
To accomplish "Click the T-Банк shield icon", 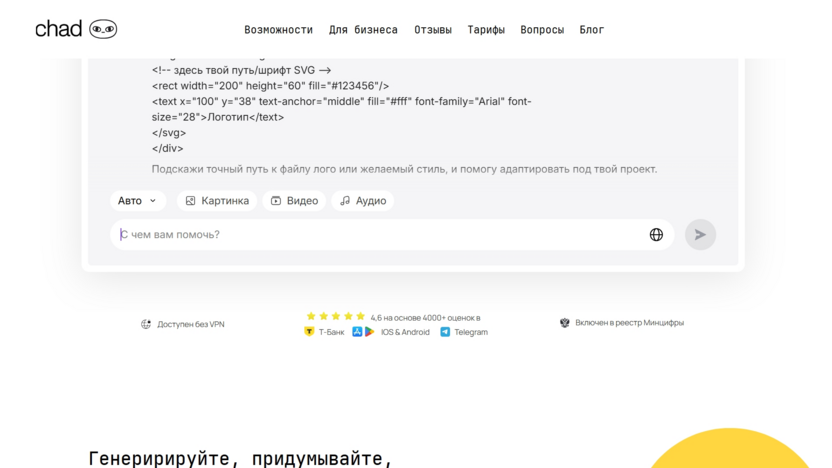I will tap(309, 332).
